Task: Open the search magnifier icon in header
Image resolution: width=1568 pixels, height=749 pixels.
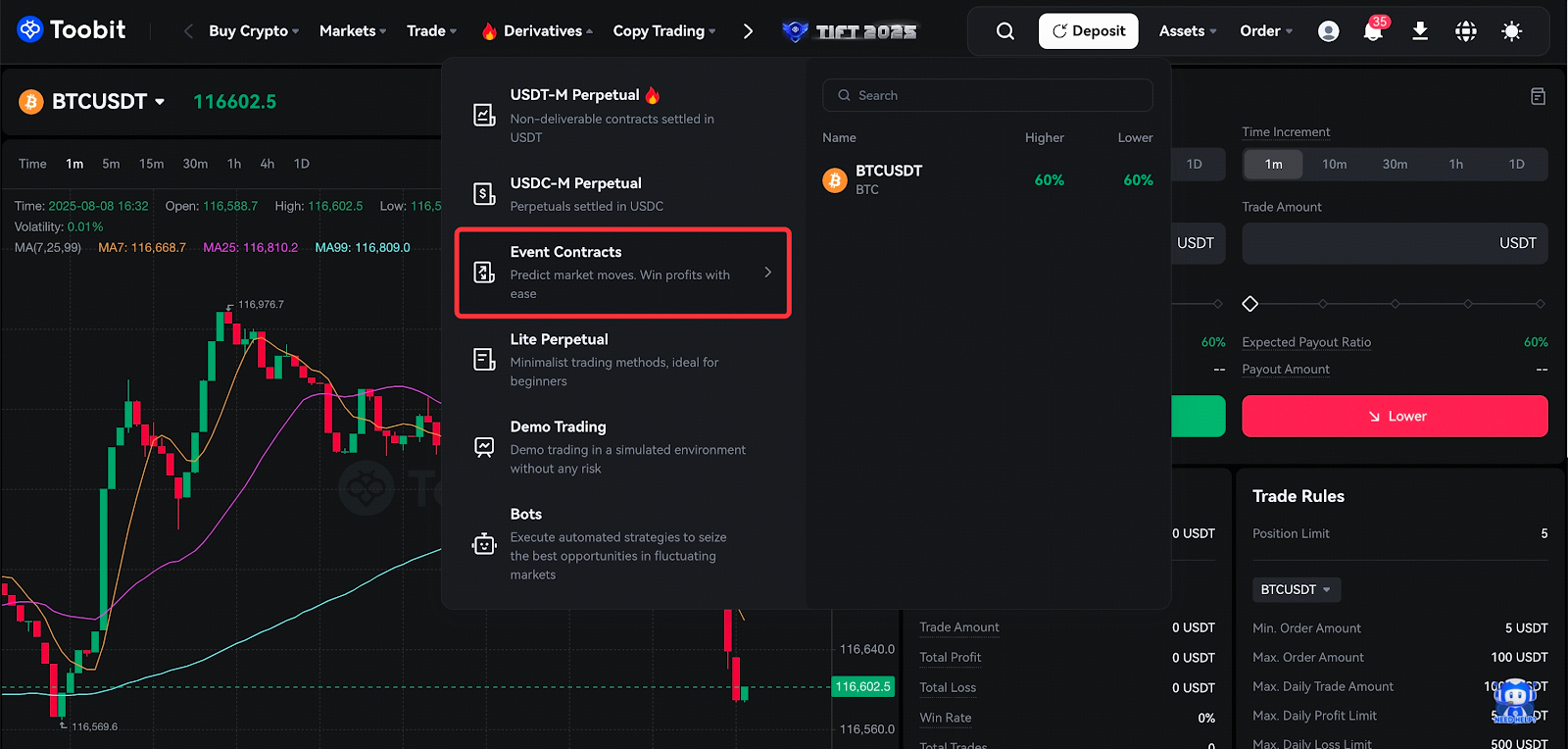Action: click(1005, 31)
